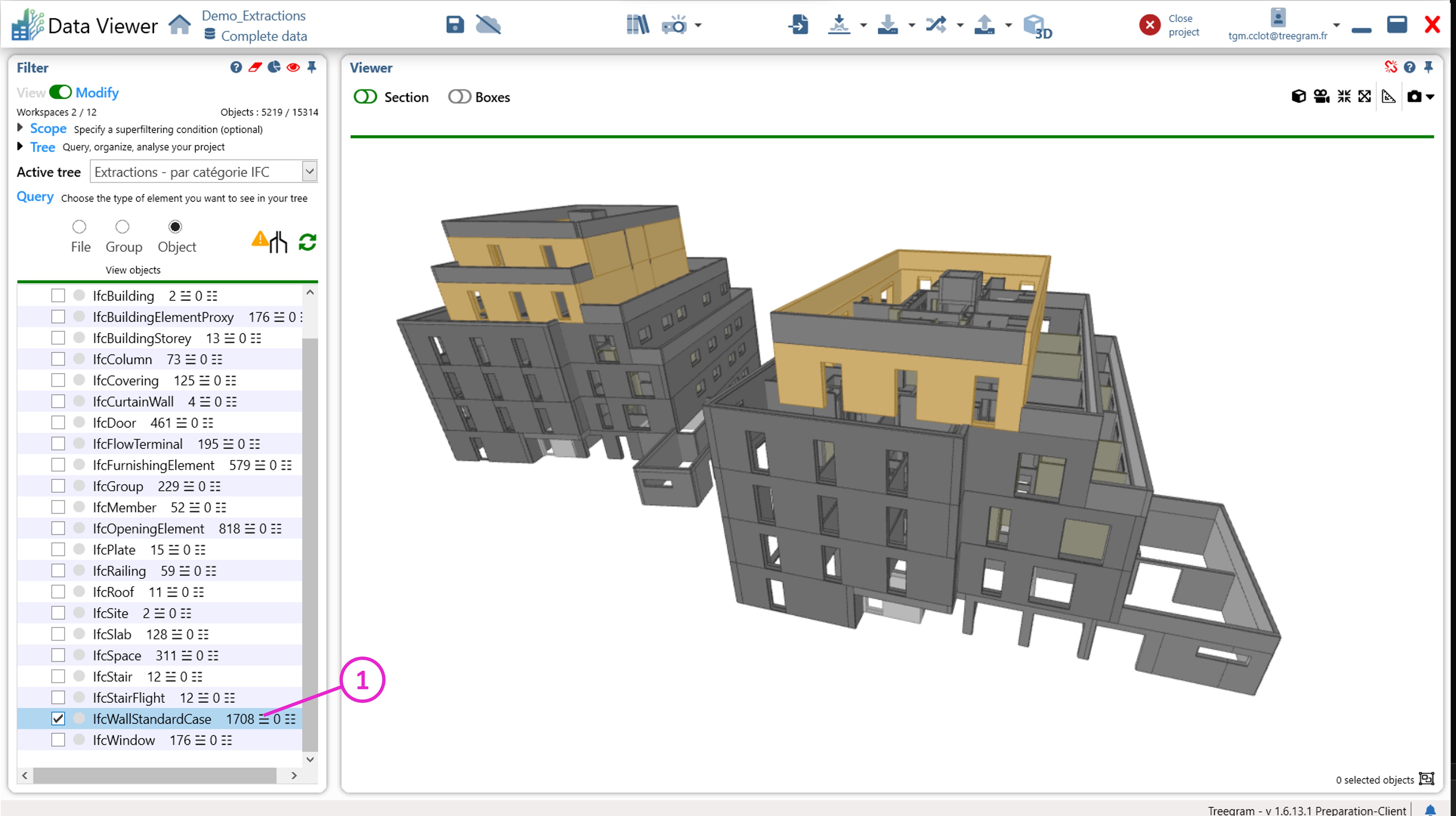Image resolution: width=1456 pixels, height=816 pixels.
Task: Check the IfcDoor checkbox
Action: click(58, 422)
